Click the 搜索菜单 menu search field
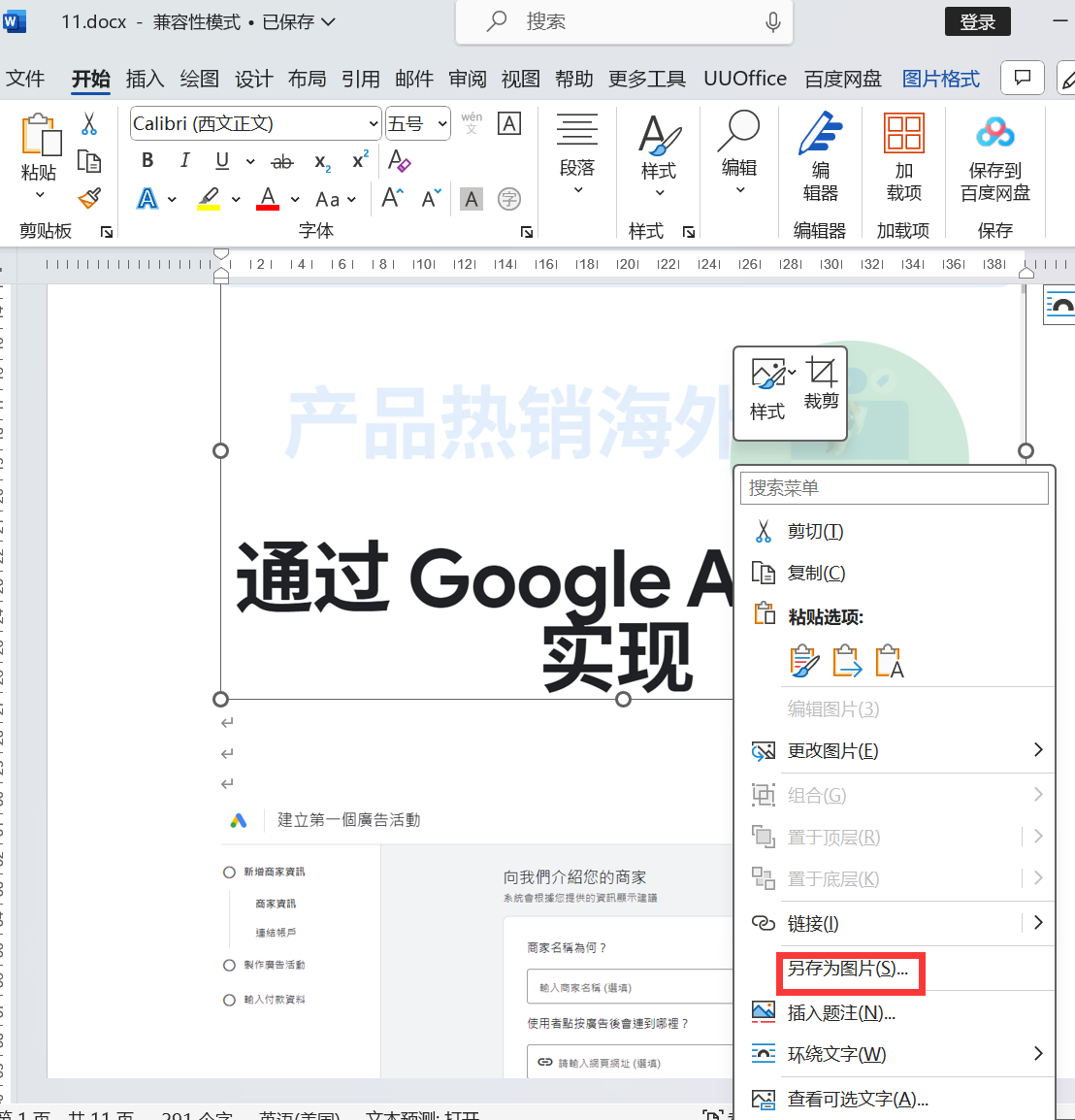 [895, 488]
